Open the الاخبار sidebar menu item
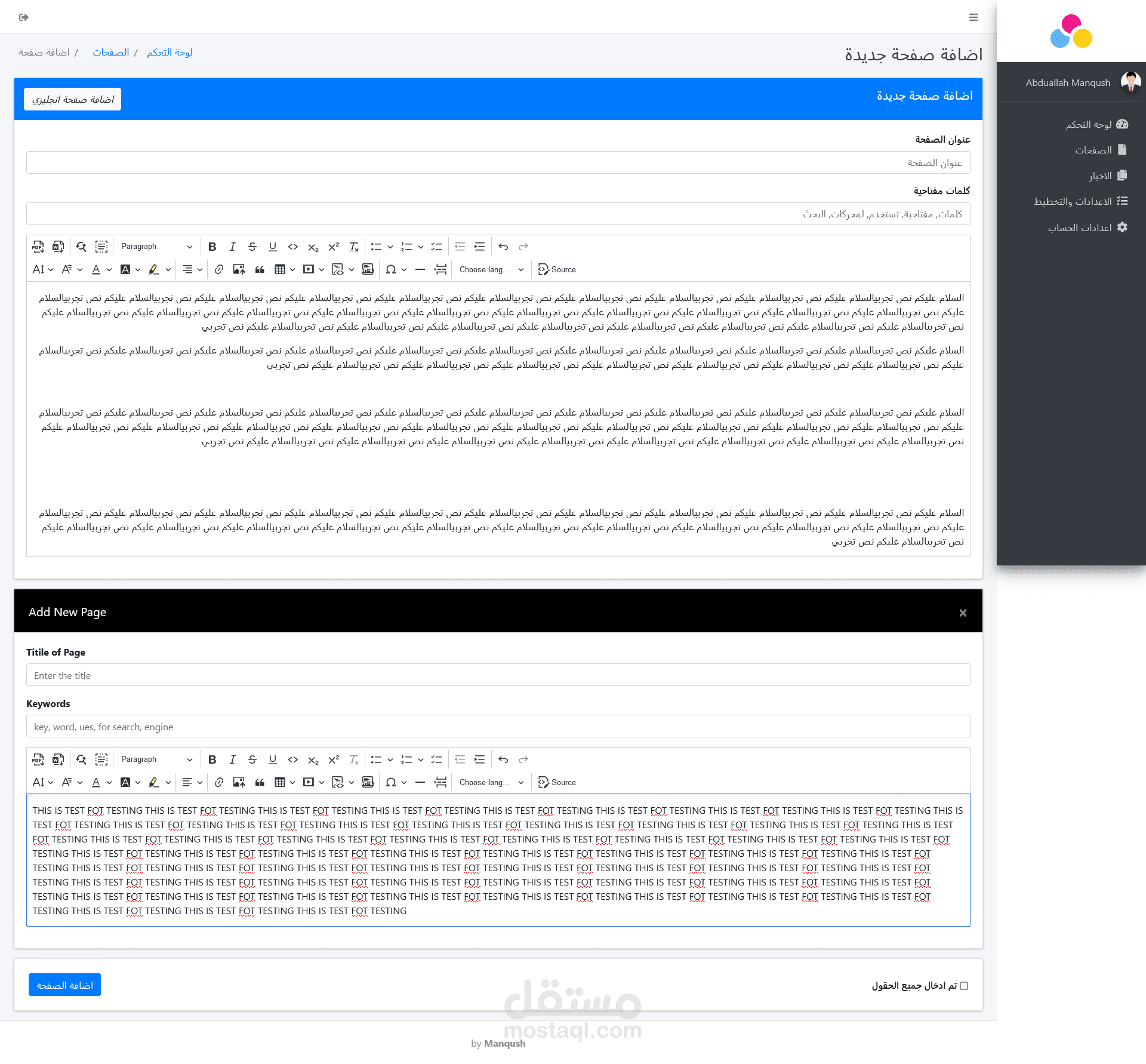This screenshot has height=1064, width=1146. [1100, 176]
